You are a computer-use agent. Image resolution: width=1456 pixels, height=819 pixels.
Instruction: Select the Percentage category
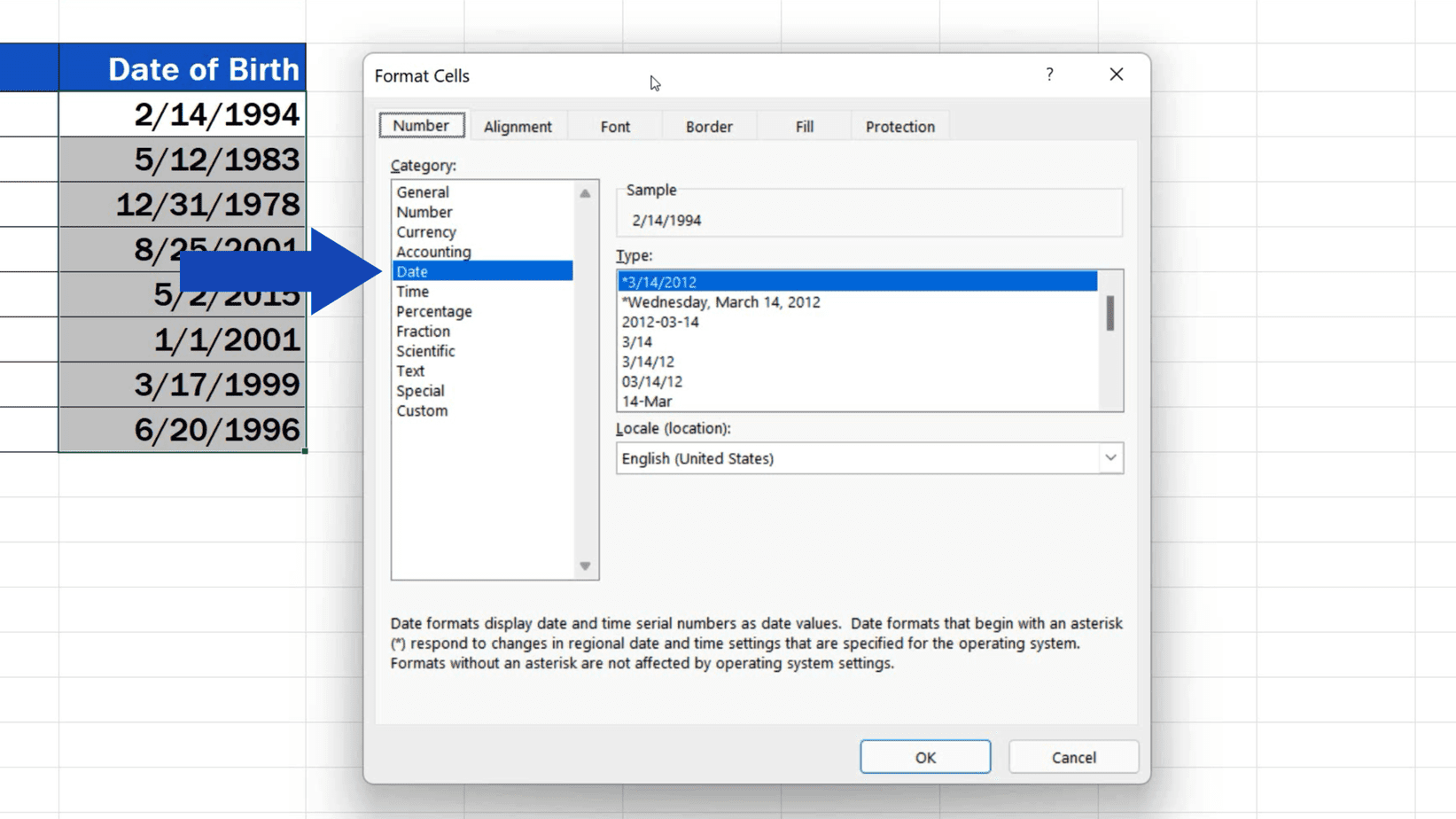(434, 311)
